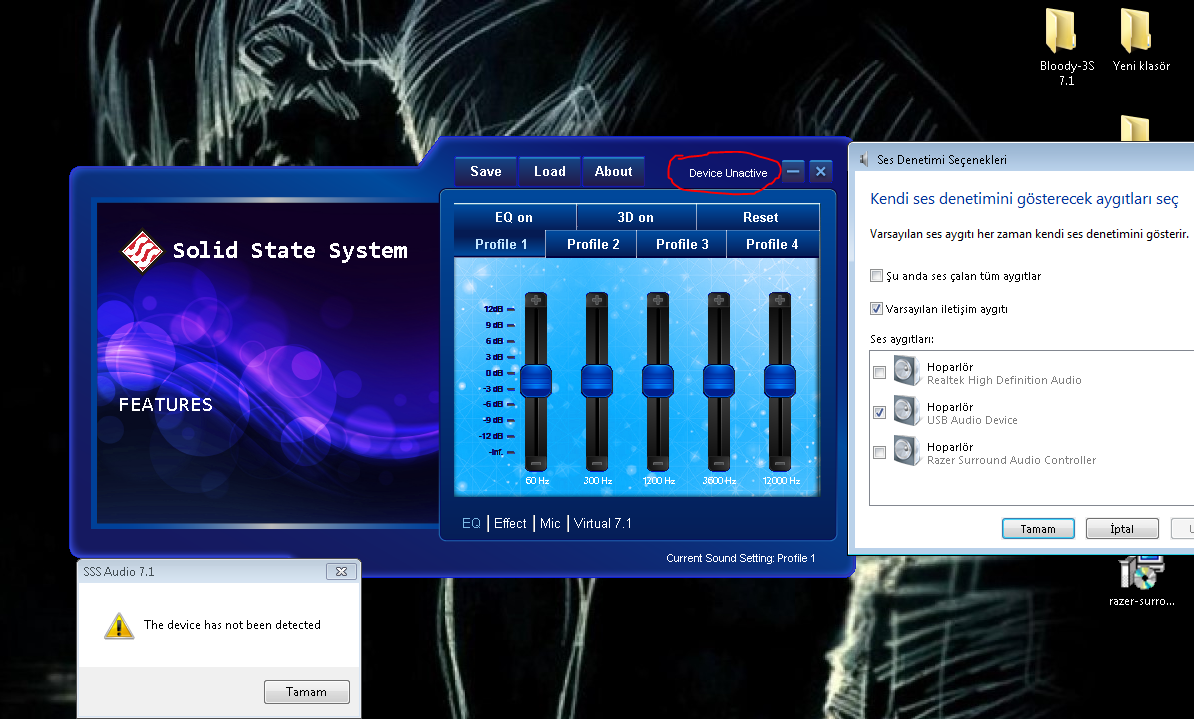Viewport: 1194px width, 719px height.
Task: Open the Bloody-3S 7.1 desktop folder
Action: [x=1066, y=47]
